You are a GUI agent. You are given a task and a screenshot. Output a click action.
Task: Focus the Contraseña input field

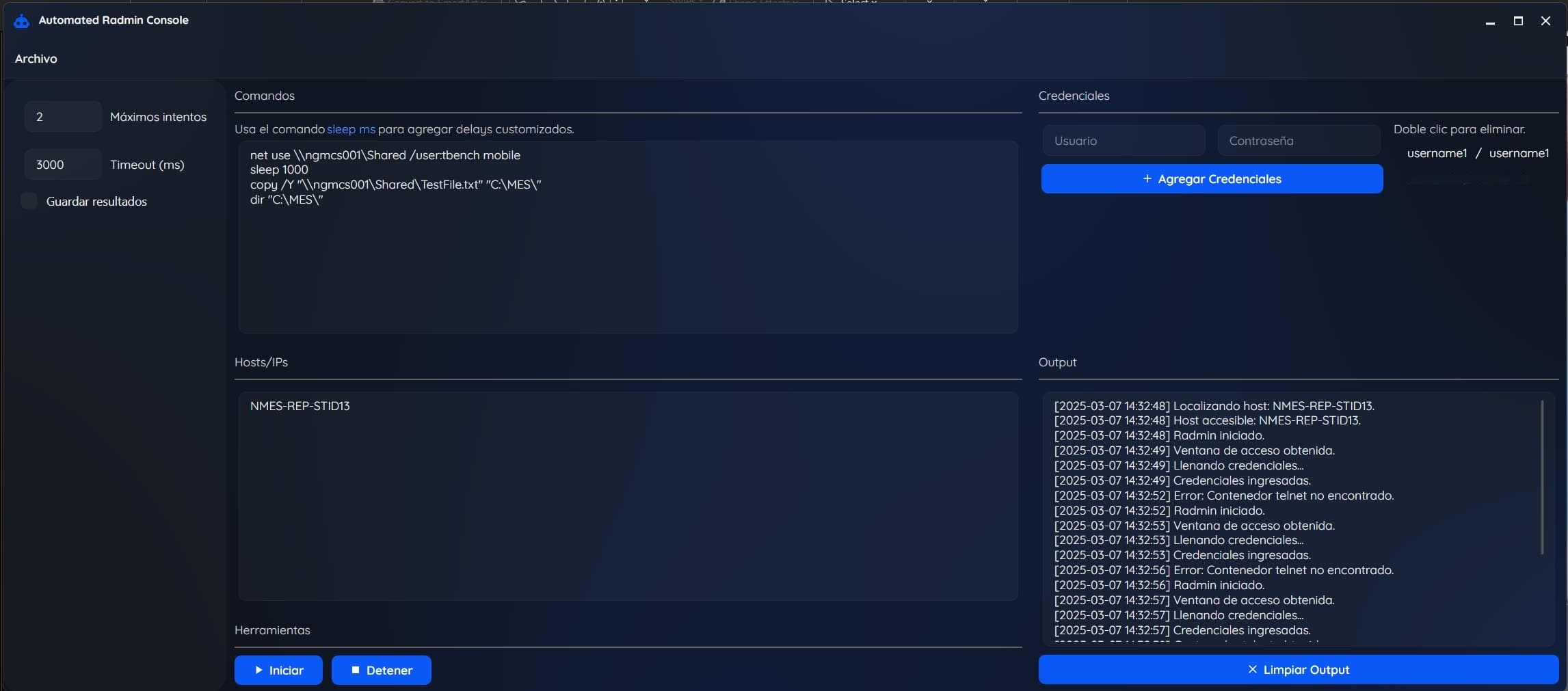[x=1298, y=141]
